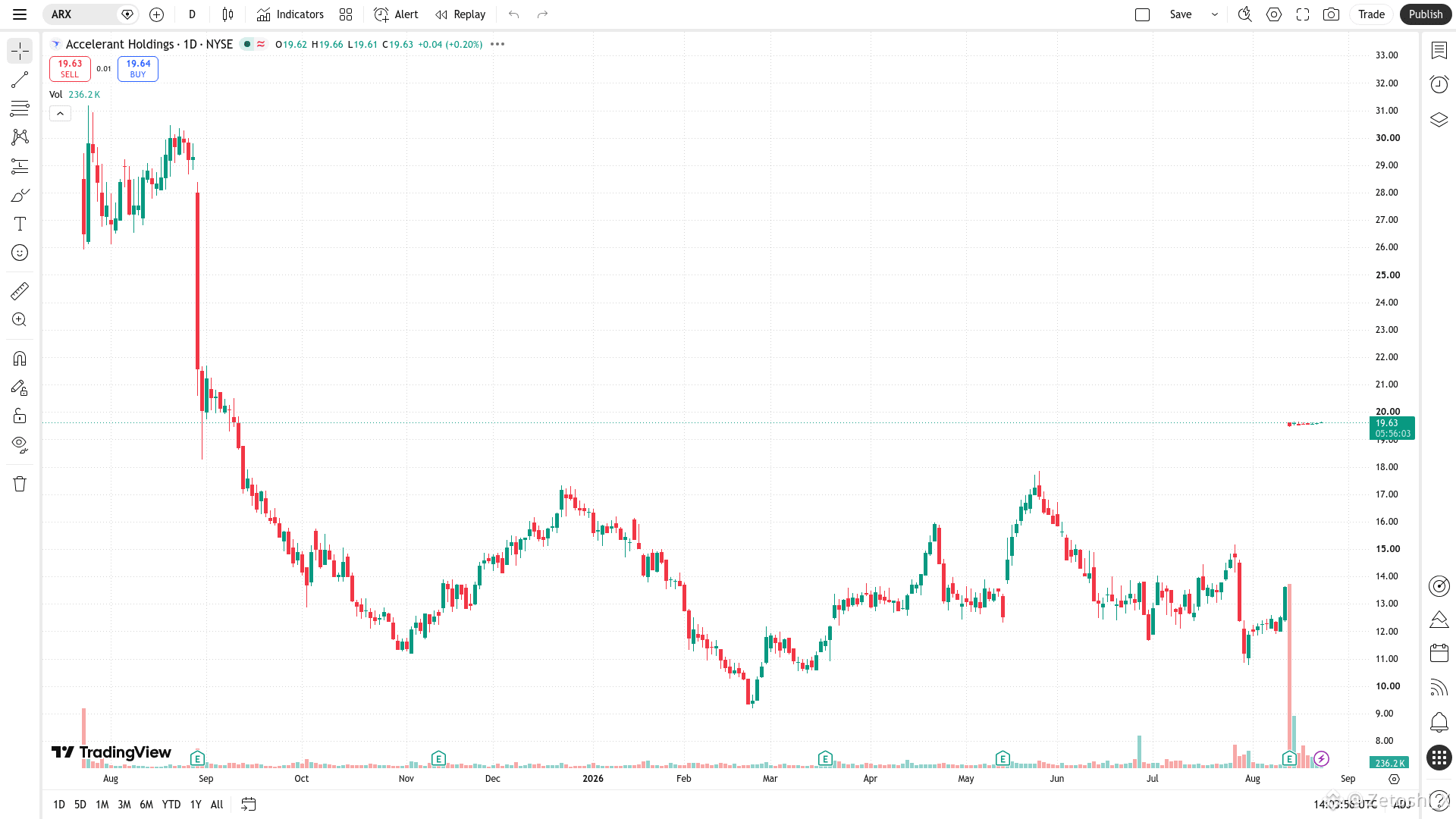Image resolution: width=1456 pixels, height=819 pixels.
Task: Select the YTD time range
Action: (171, 805)
